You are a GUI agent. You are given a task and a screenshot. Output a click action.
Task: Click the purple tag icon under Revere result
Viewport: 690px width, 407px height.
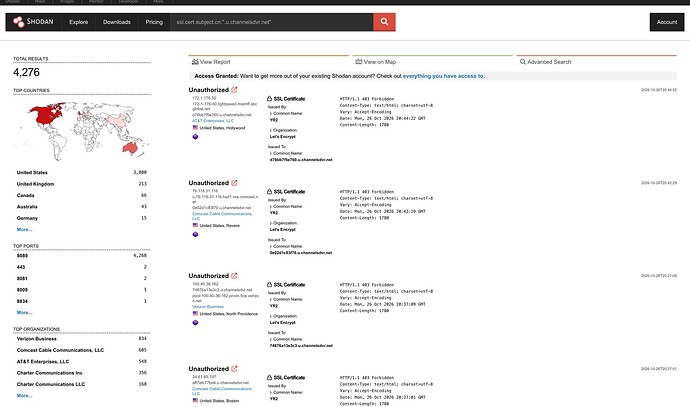pyautogui.click(x=195, y=235)
